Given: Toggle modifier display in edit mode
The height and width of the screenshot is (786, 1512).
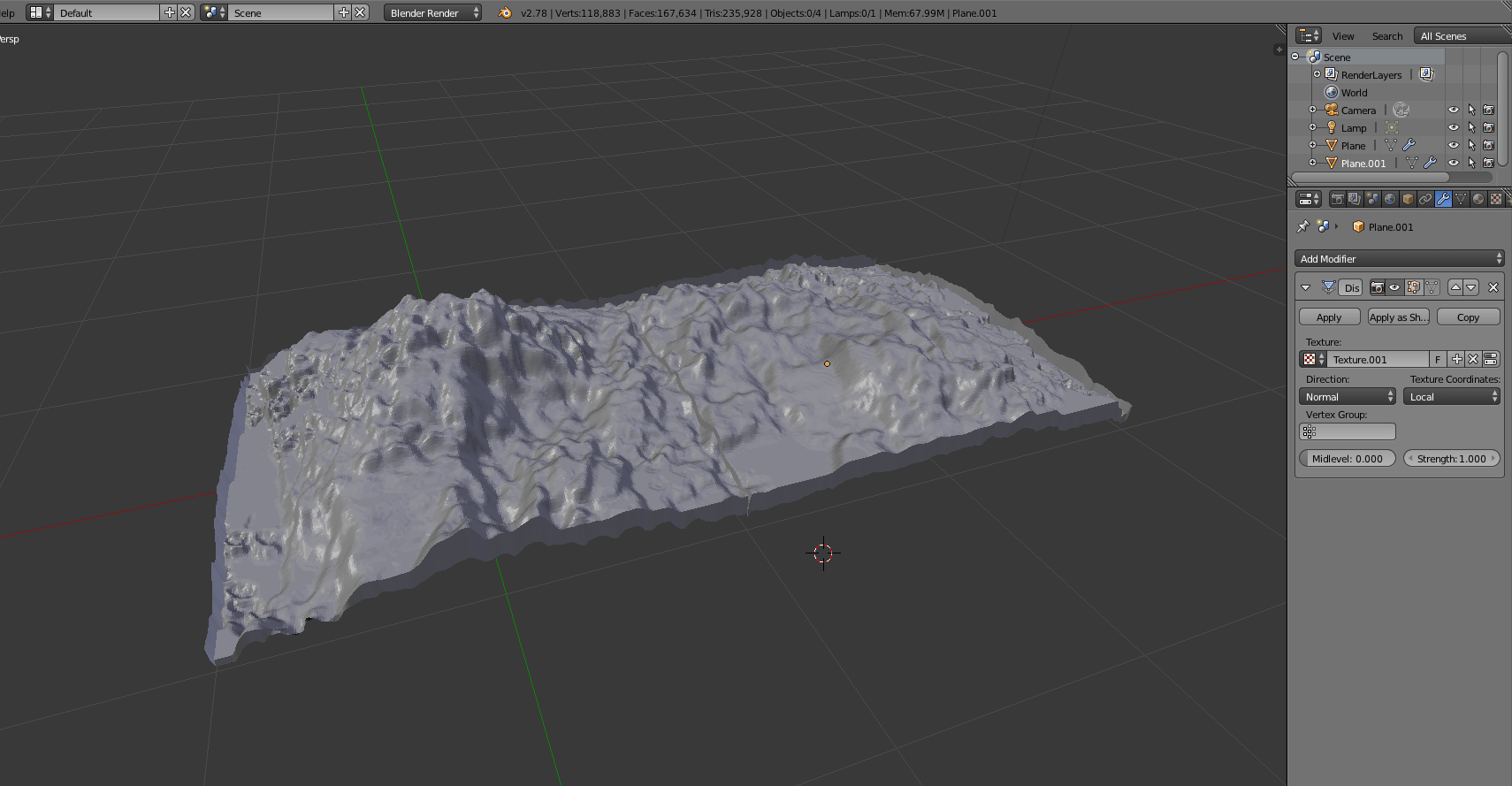Looking at the screenshot, I should pos(1413,287).
